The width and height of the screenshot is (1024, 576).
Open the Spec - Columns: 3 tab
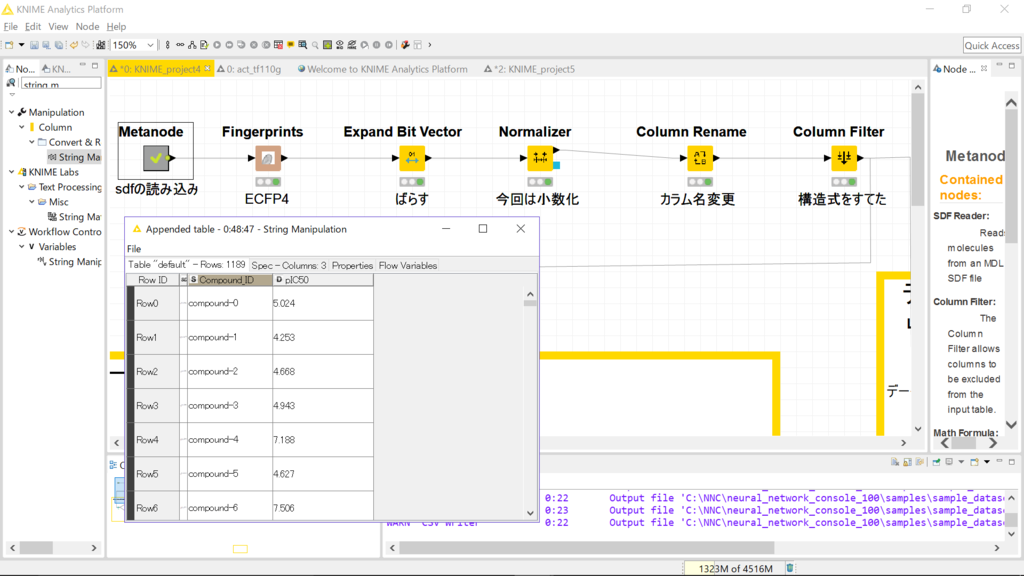pos(289,265)
